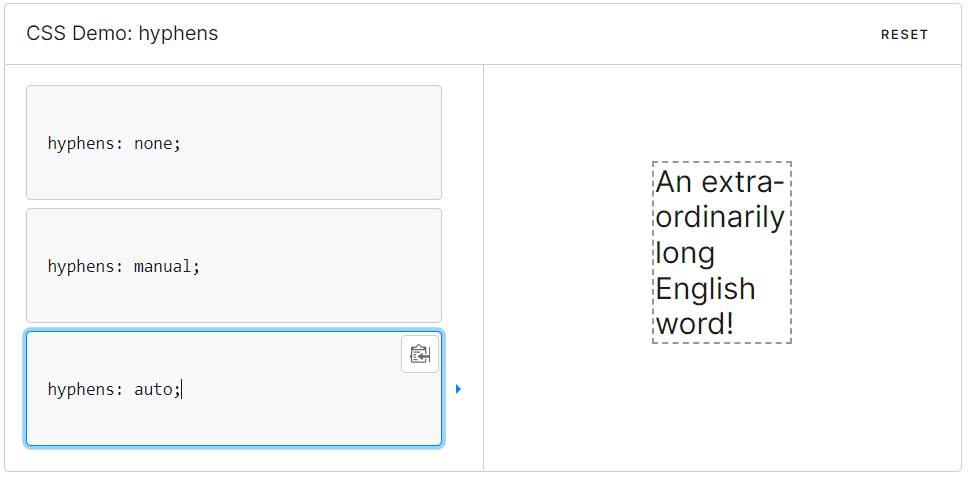Screen dimensions: 968x480
Task: Select the hyphens: auto choice box
Action: point(234,389)
